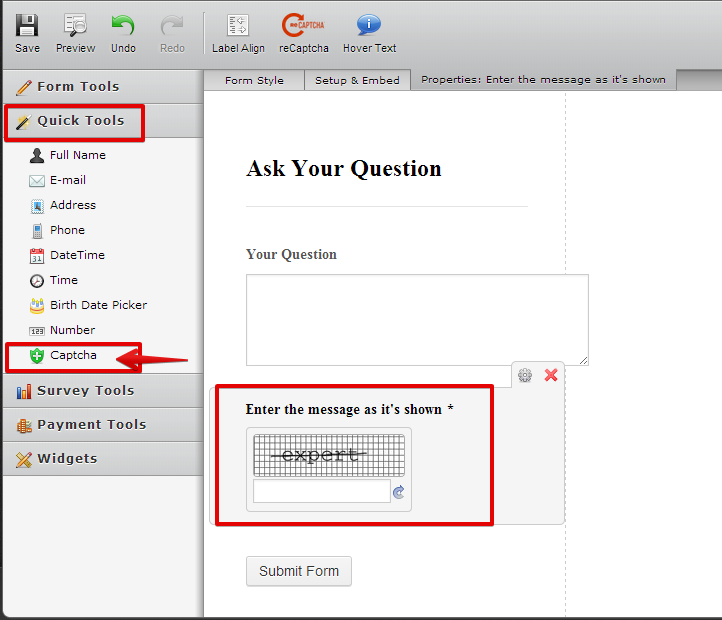Switch to the Form Style tab
The image size is (722, 620).
(x=254, y=81)
